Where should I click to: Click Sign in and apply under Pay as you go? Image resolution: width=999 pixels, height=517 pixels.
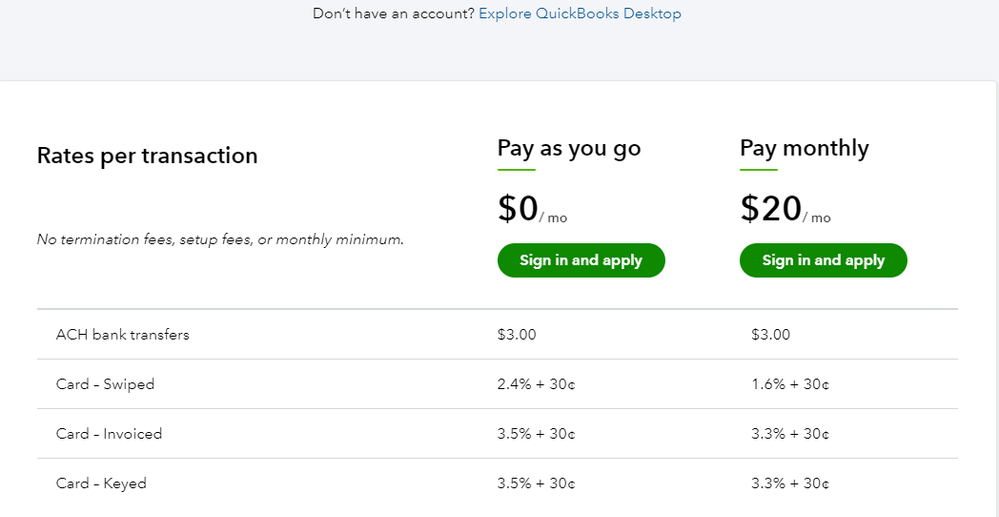pyautogui.click(x=581, y=260)
